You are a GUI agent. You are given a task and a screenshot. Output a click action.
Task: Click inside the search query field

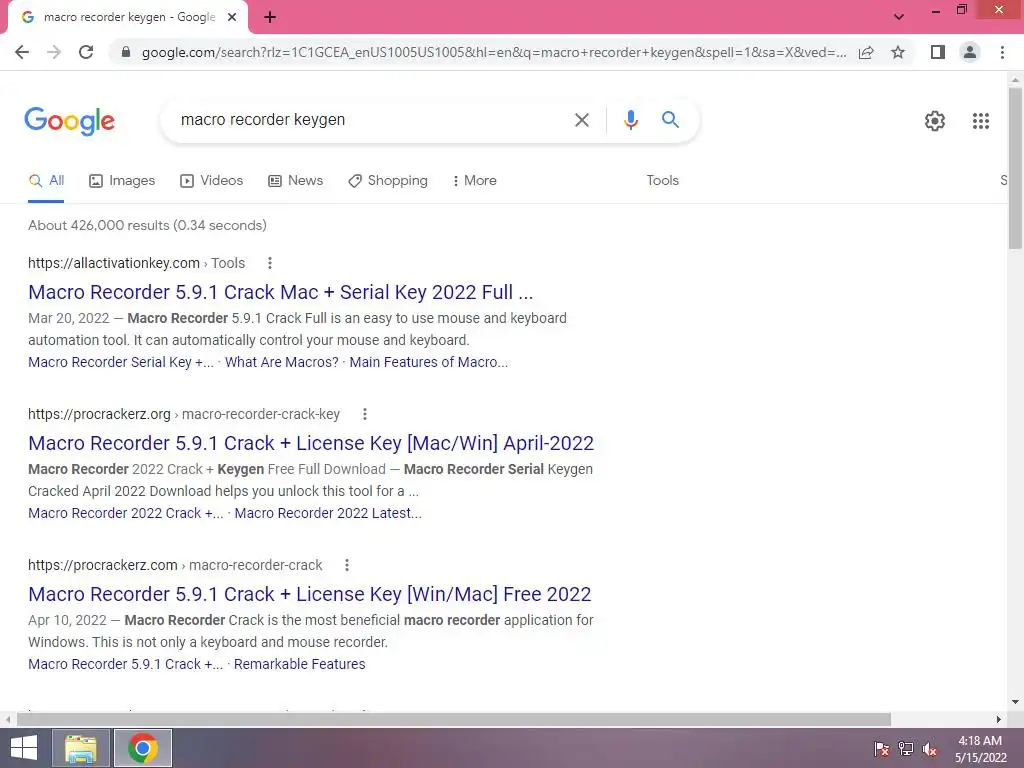(x=366, y=120)
